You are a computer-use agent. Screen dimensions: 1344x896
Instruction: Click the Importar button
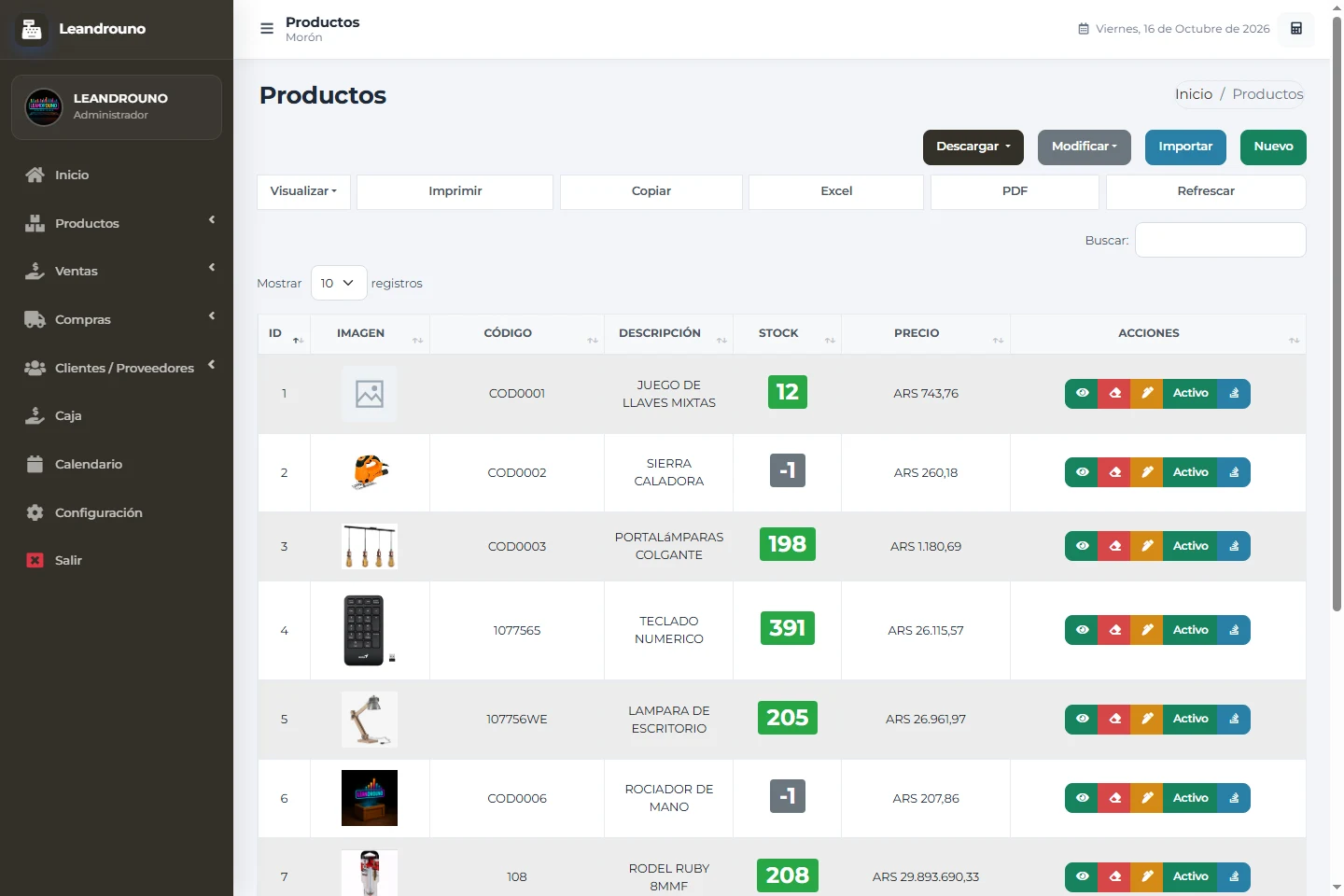[x=1185, y=147]
